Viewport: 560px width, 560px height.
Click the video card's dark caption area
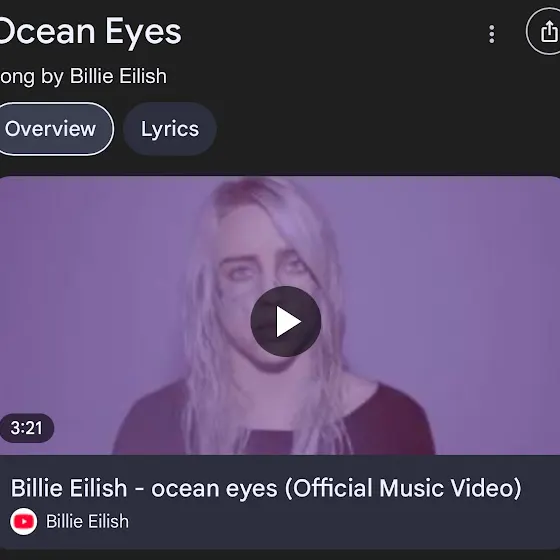[x=280, y=502]
